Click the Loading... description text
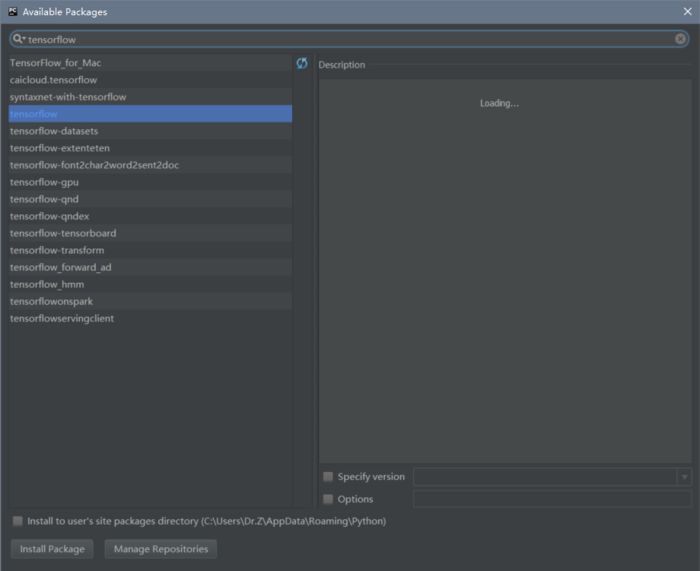This screenshot has height=571, width=700. click(499, 103)
